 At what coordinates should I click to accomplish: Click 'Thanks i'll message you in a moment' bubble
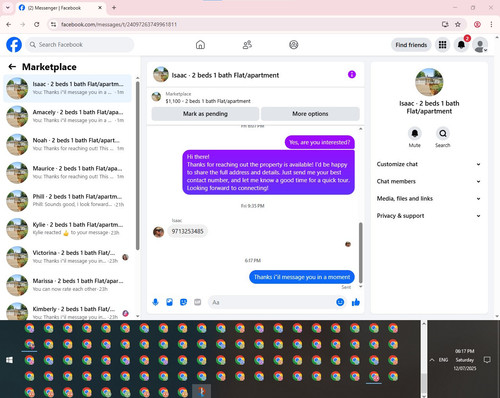pyautogui.click(x=302, y=277)
